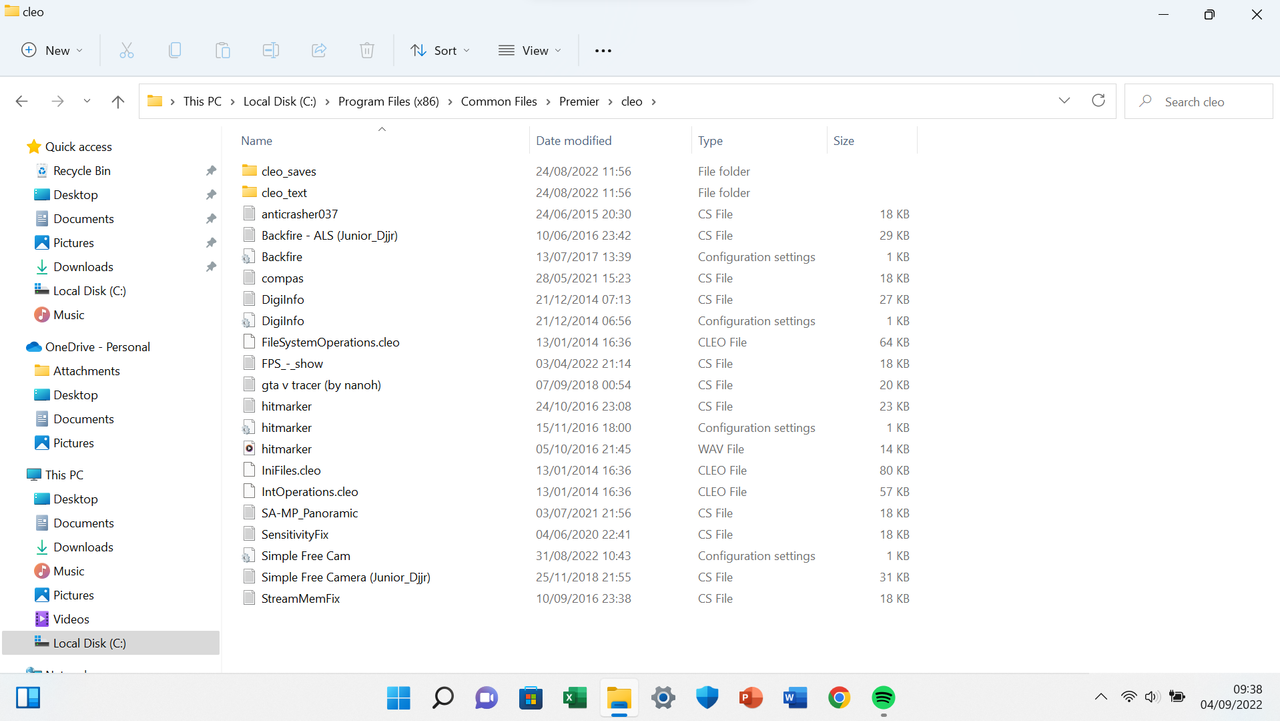Select the SensitivityFix file
The image size is (1280, 721).
tap(295, 534)
